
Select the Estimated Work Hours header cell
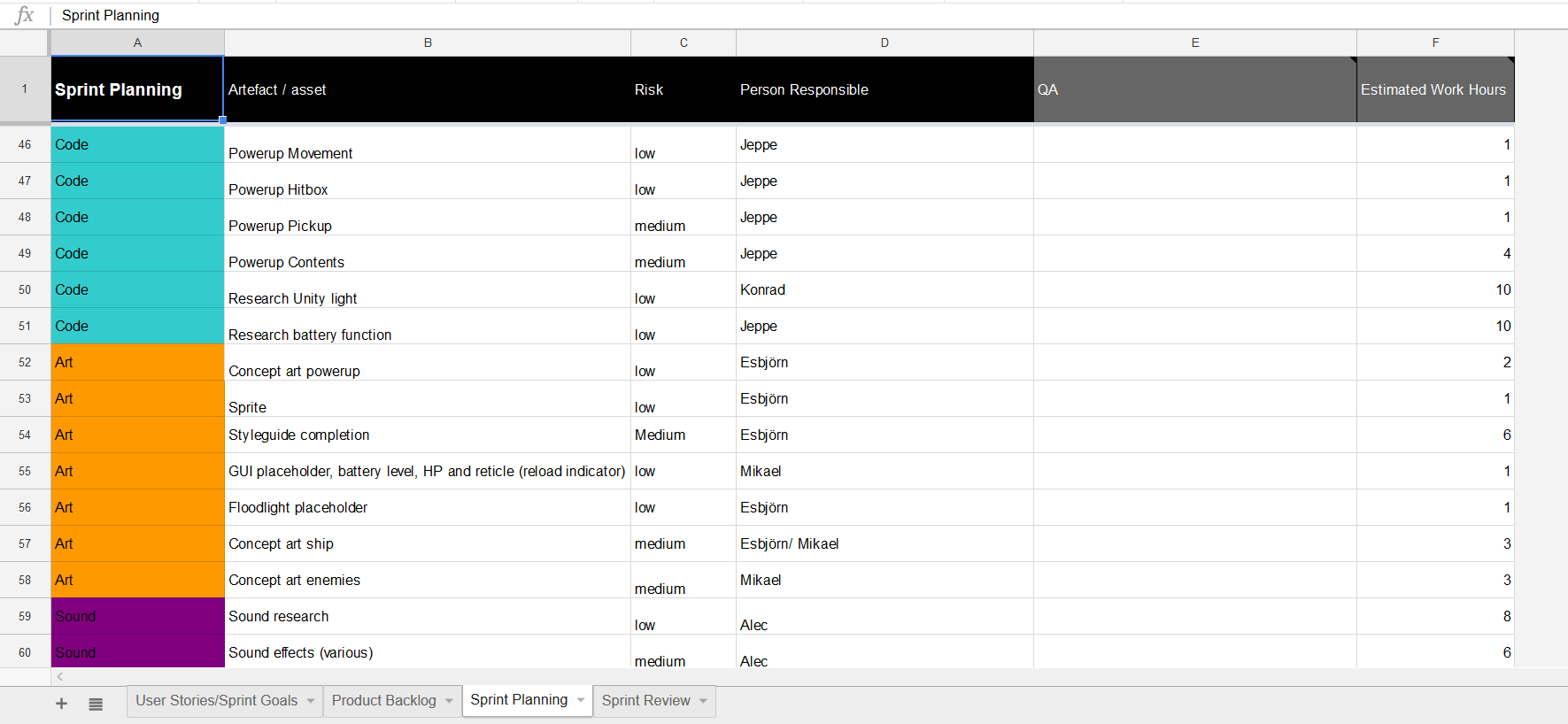(1434, 89)
